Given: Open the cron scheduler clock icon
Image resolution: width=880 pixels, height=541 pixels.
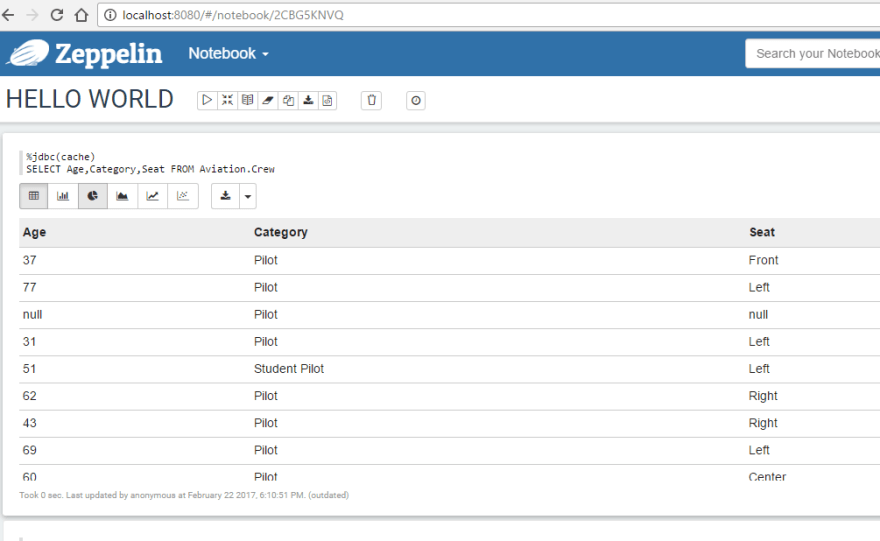Looking at the screenshot, I should [x=416, y=100].
